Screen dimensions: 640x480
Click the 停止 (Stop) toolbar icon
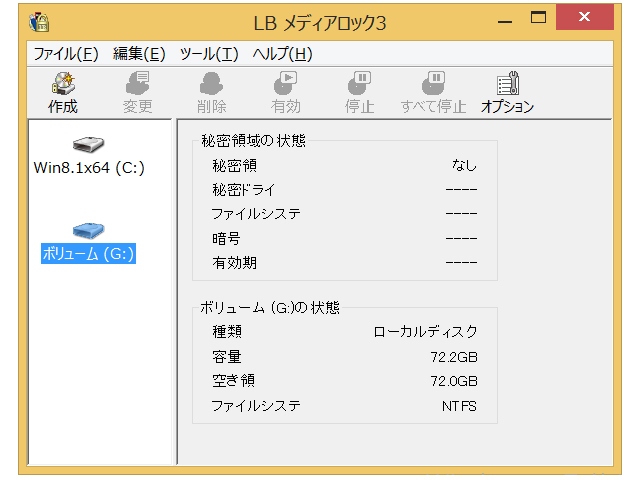(x=359, y=83)
